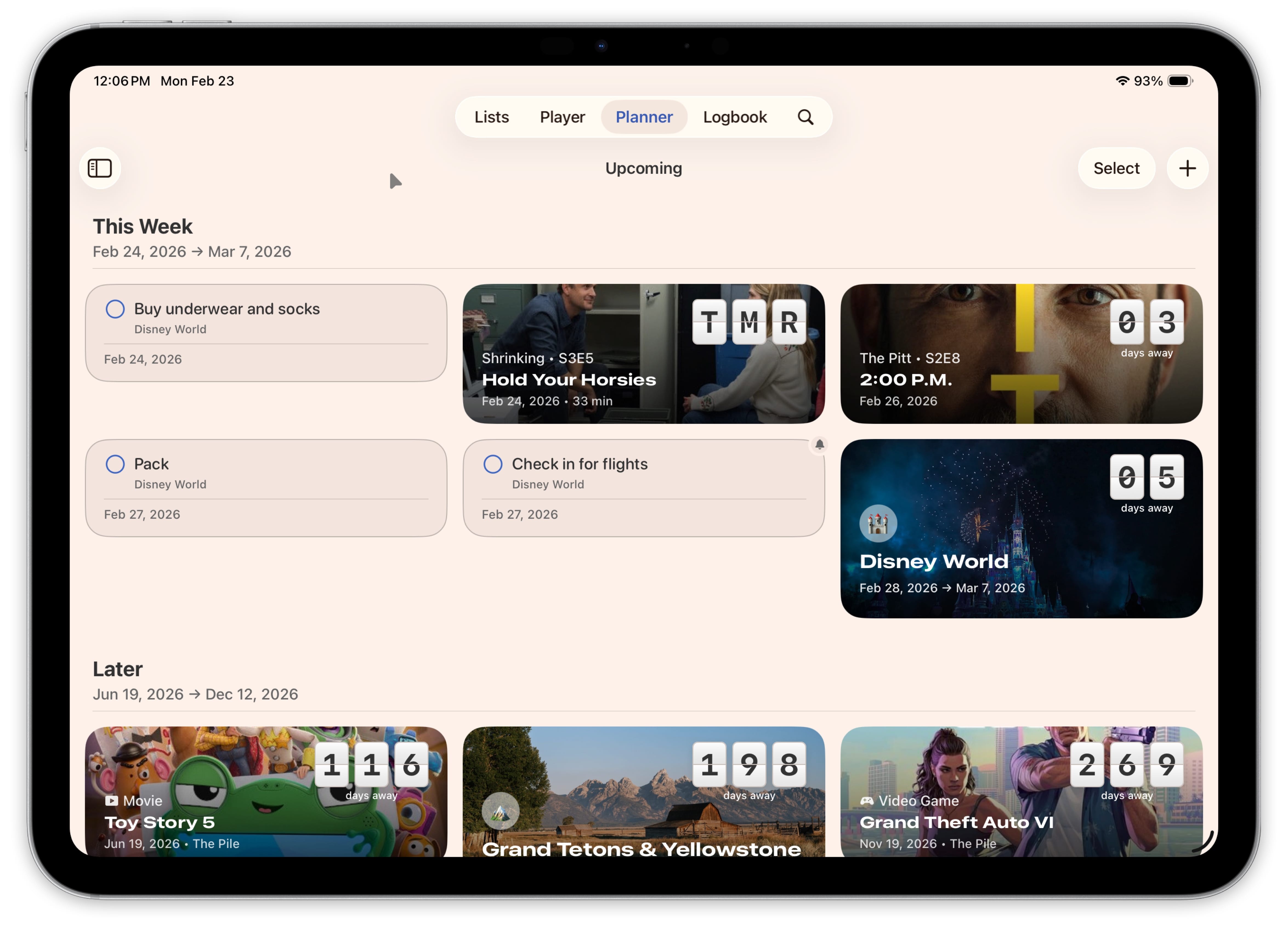Viewport: 1288px width, 927px height.
Task: Tap the Select button
Action: click(1116, 168)
